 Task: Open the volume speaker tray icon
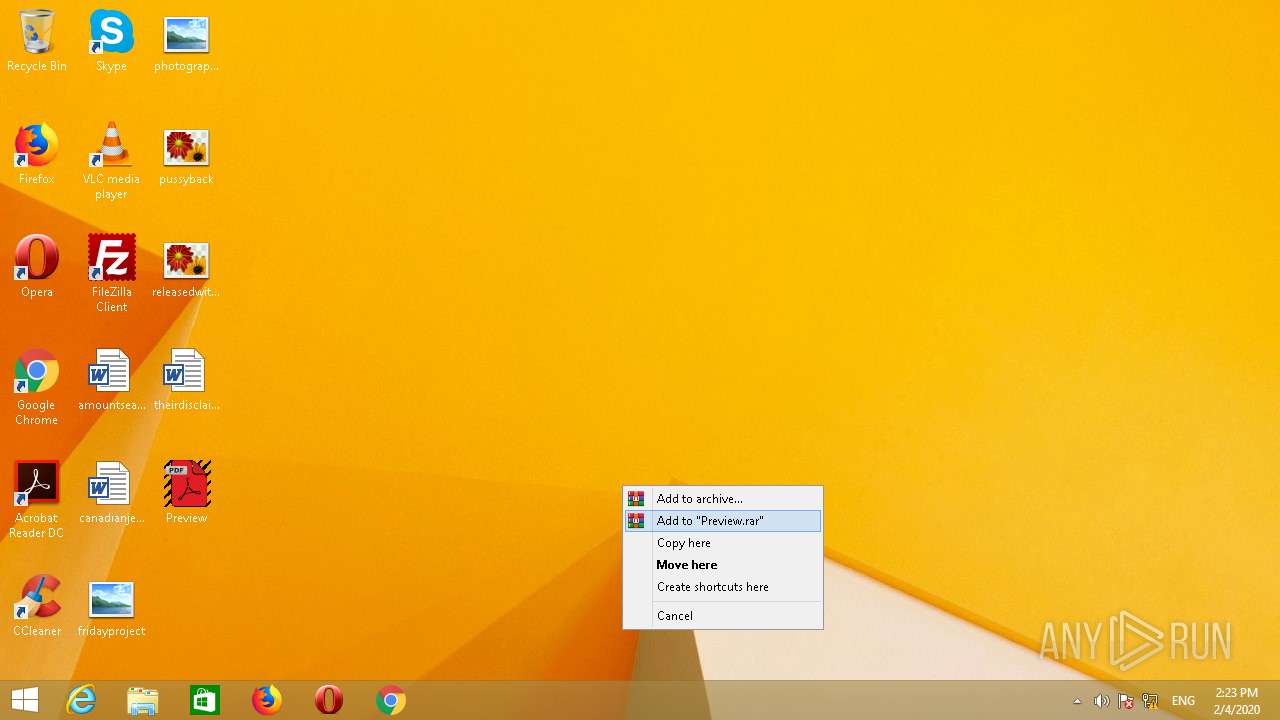coord(1101,701)
